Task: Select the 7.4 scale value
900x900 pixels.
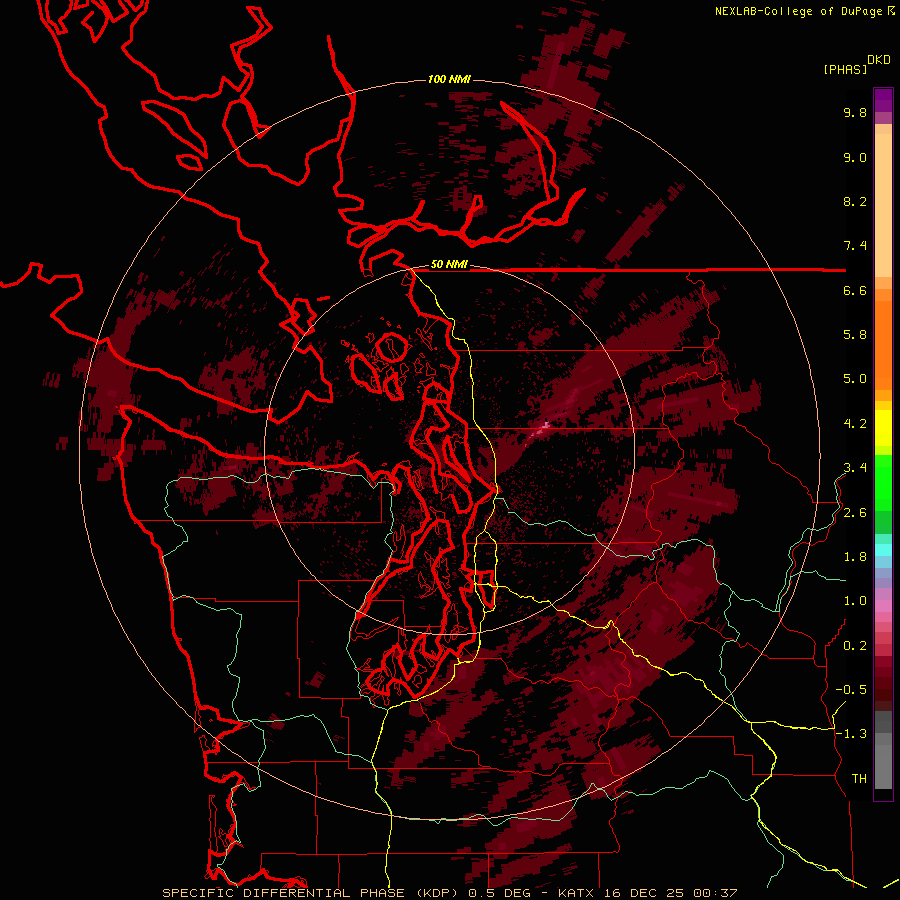Action: pyautogui.click(x=855, y=246)
